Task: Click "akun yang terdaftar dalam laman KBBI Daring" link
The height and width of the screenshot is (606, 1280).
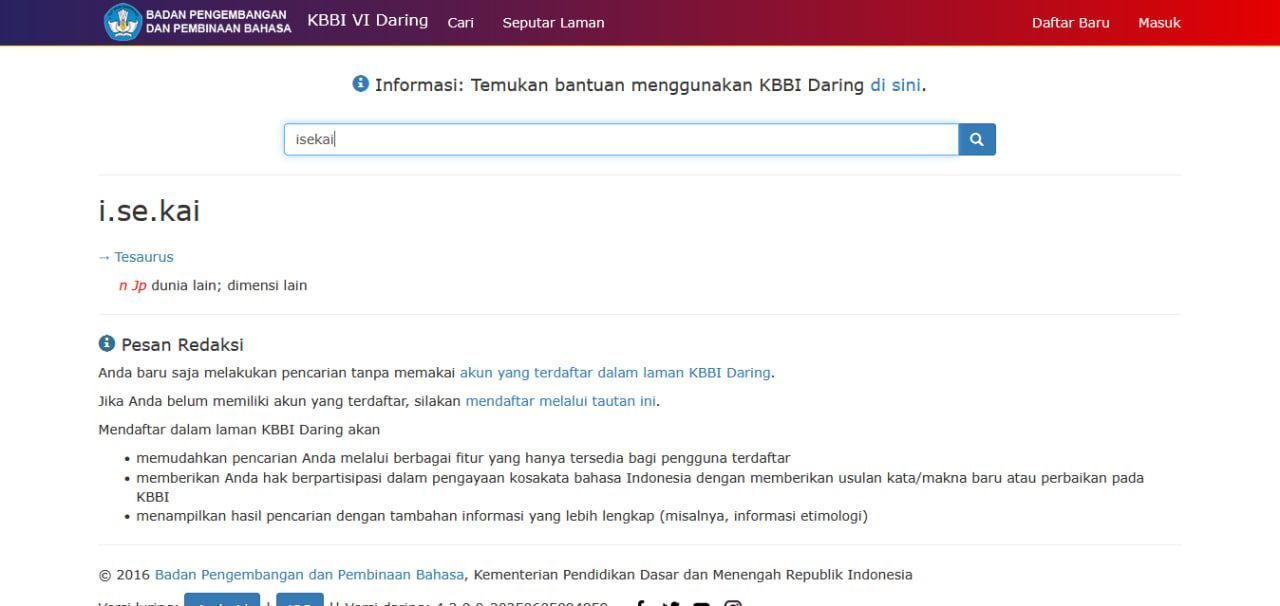Action: [x=614, y=373]
